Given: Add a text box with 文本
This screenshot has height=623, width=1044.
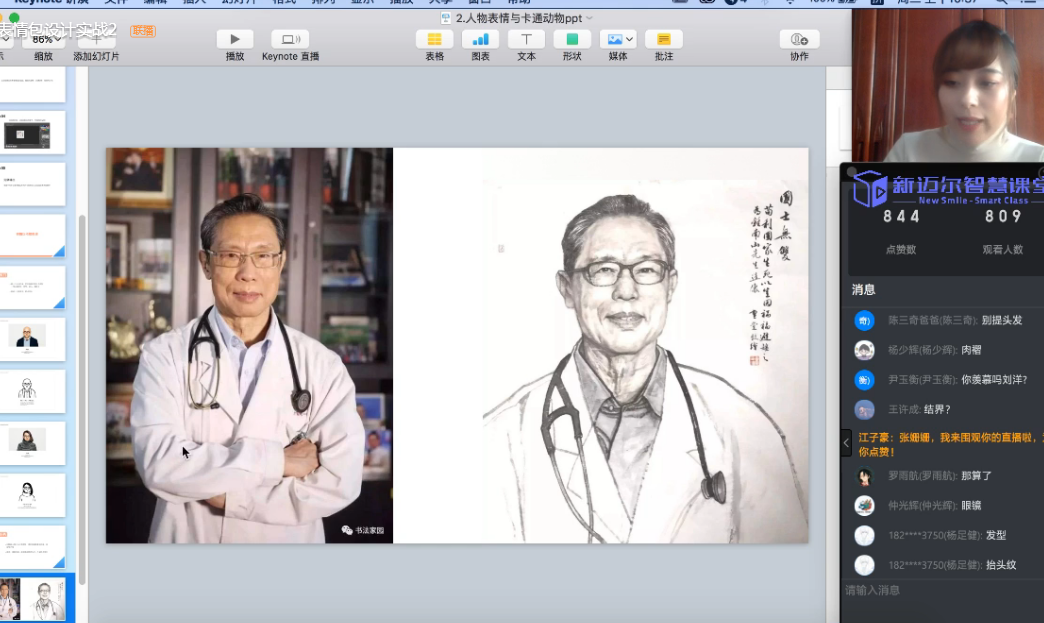Looking at the screenshot, I should point(526,39).
